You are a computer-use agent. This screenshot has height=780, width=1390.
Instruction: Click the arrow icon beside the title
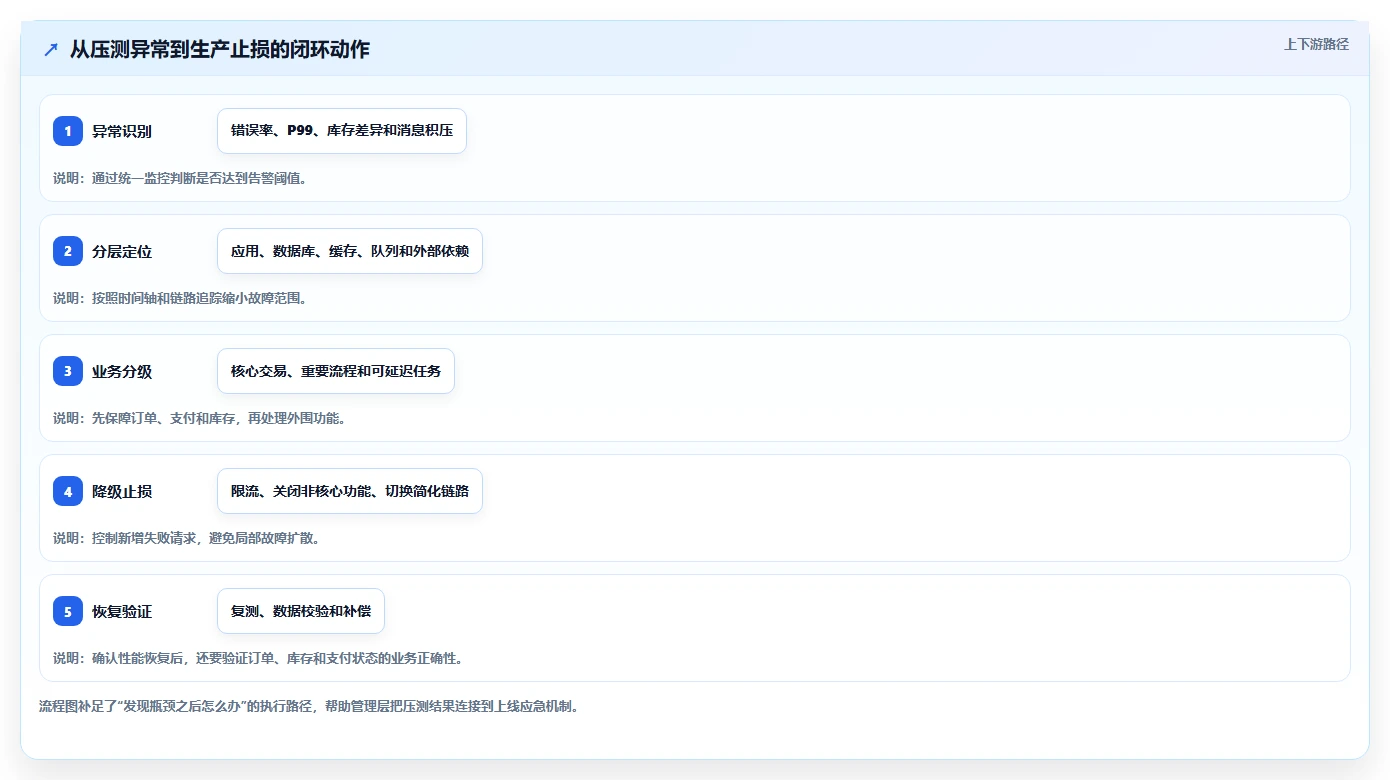51,49
